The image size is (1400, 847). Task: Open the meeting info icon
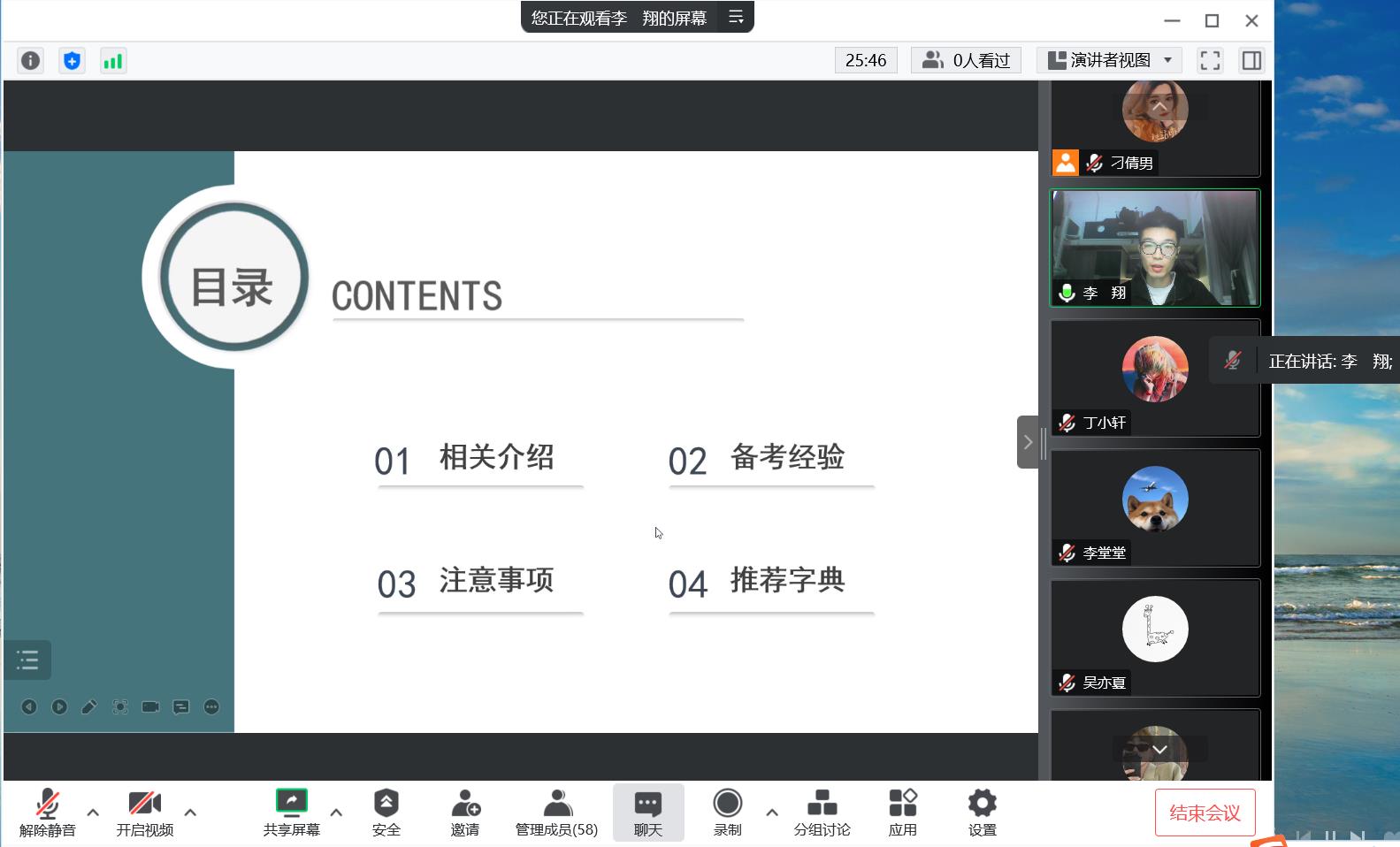30,60
